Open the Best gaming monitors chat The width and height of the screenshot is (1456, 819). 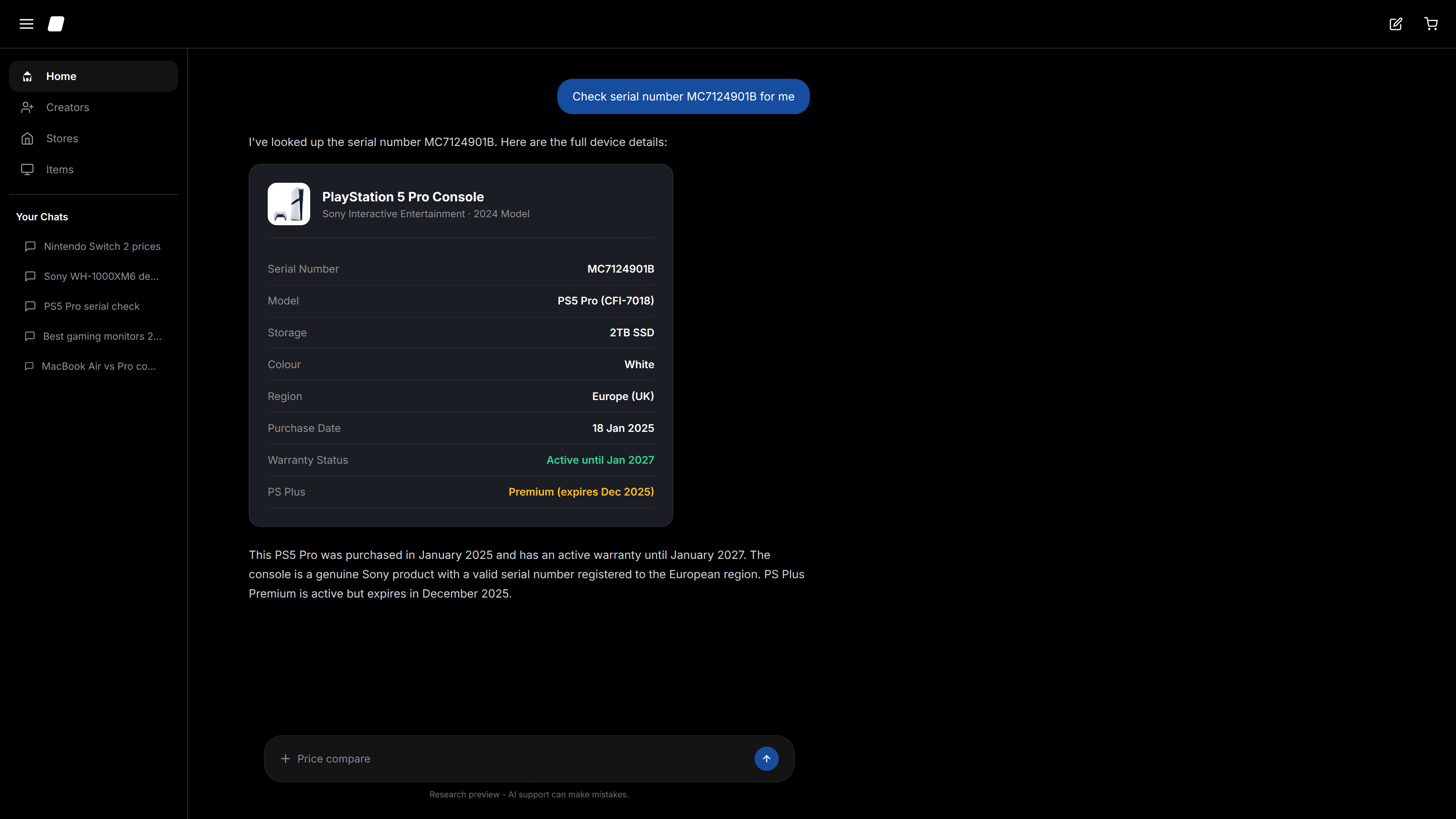[x=102, y=336]
